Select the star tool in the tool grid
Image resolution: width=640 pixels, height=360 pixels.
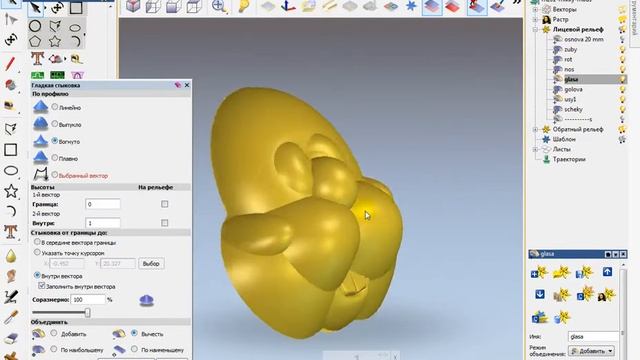pos(55,41)
